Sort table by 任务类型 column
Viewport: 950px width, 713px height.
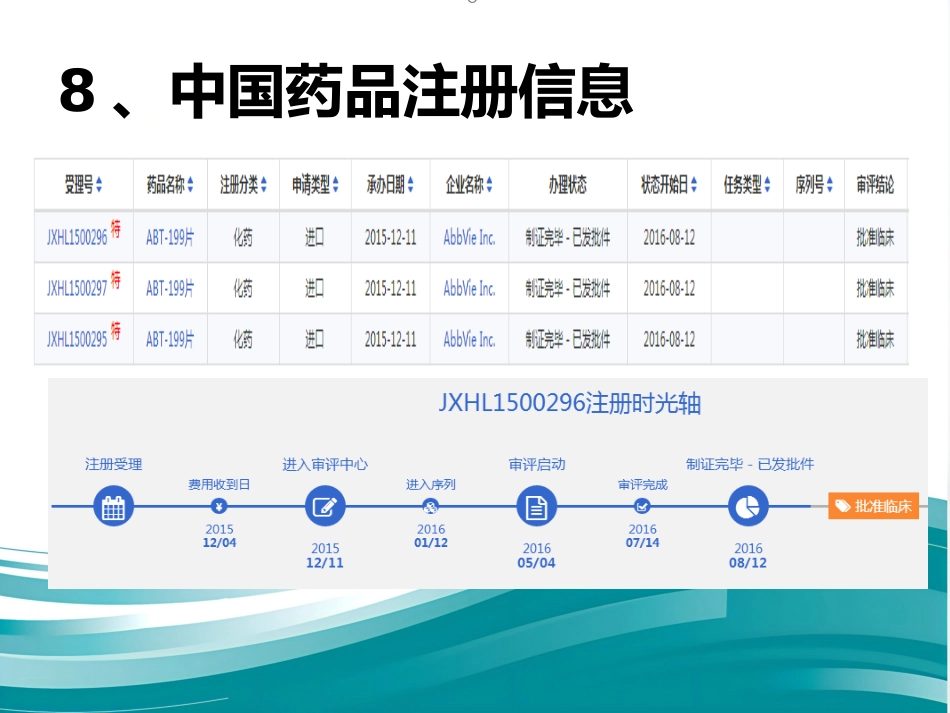(767, 184)
